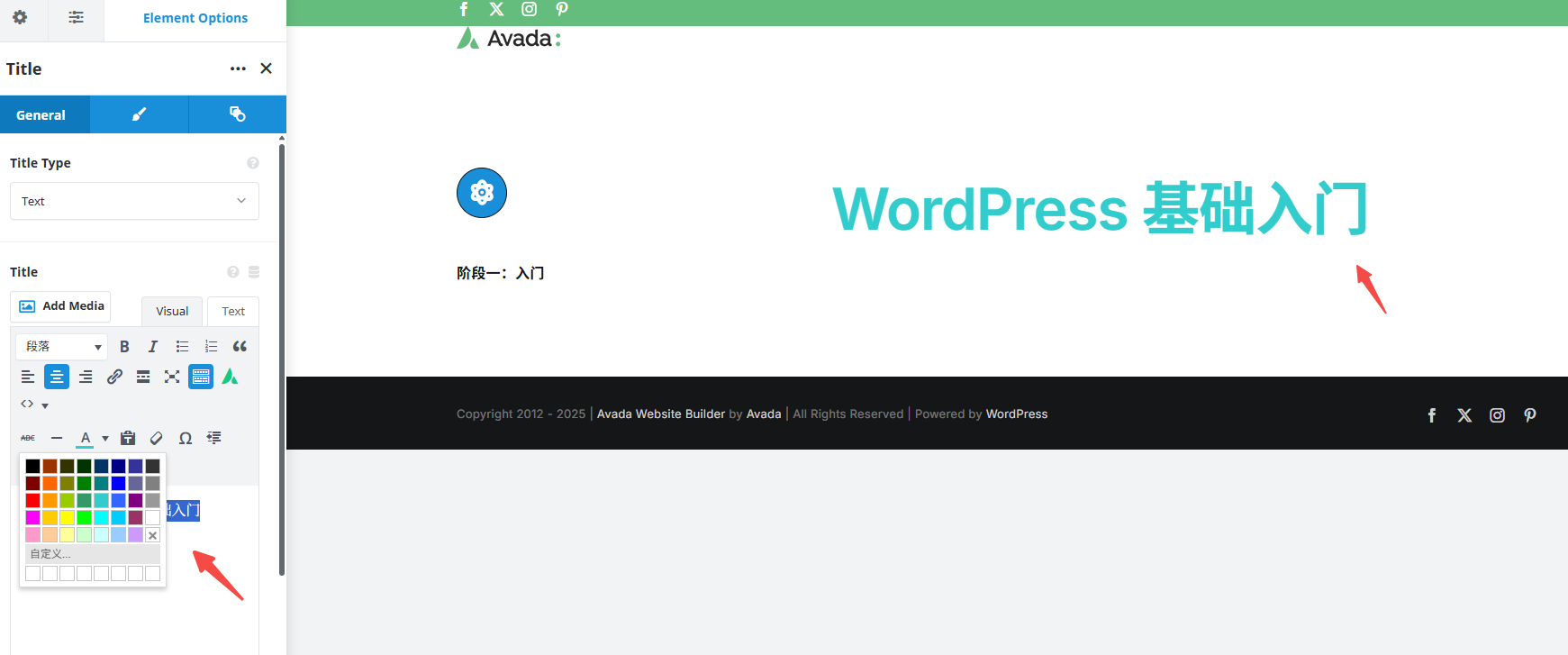This screenshot has height=655, width=1568.
Task: Insert a blockquote using the quote icon
Action: click(x=240, y=347)
